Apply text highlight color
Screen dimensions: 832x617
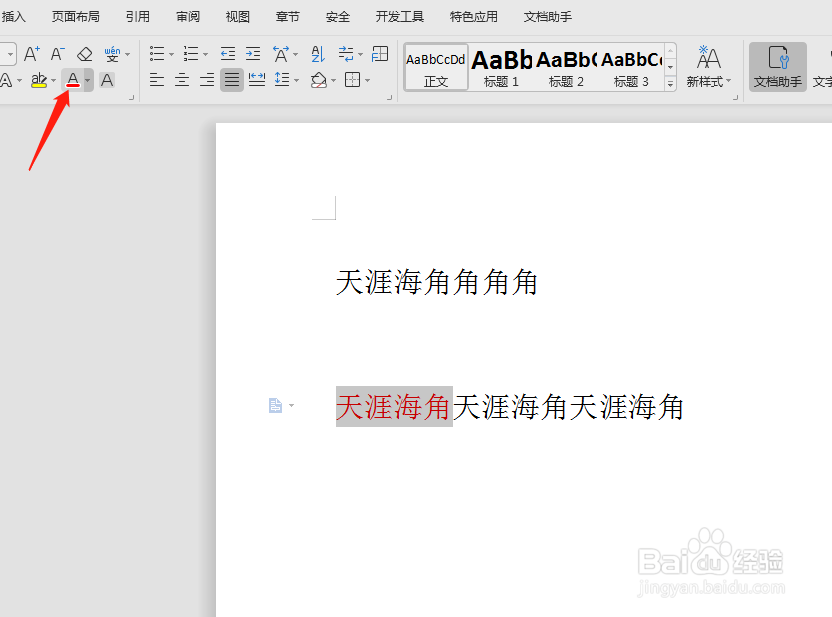point(41,79)
